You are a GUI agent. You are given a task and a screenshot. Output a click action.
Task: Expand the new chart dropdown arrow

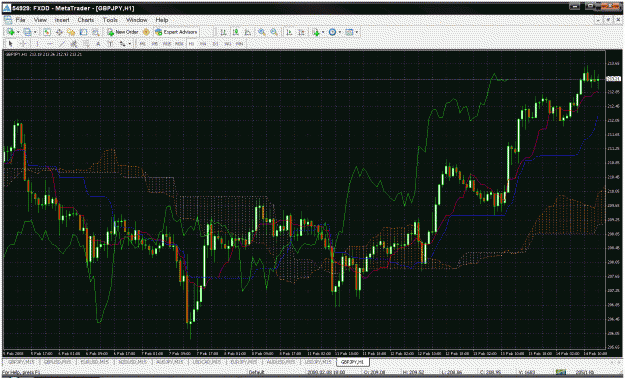(x=18, y=32)
